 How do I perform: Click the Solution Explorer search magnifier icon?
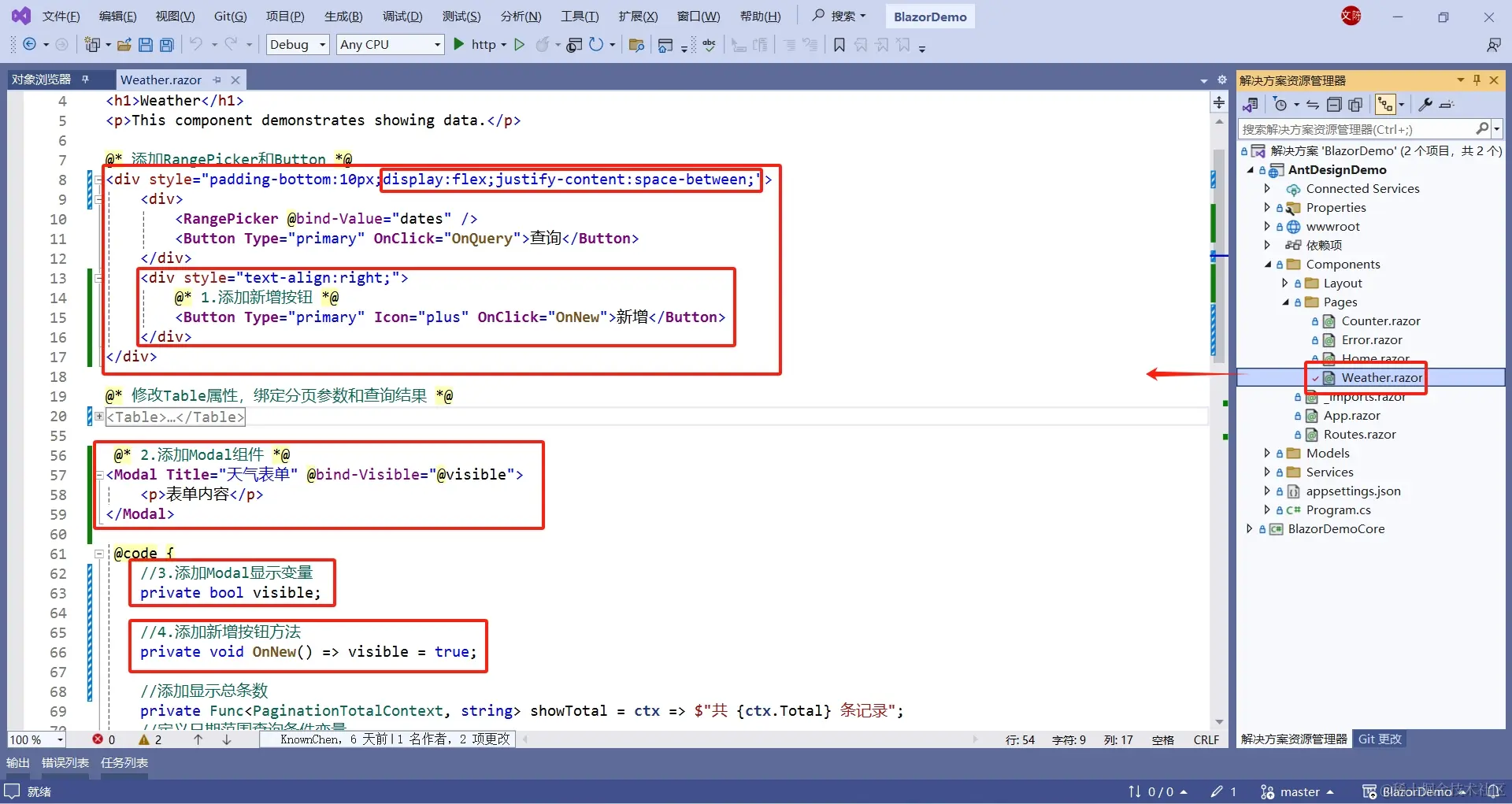[x=1482, y=128]
